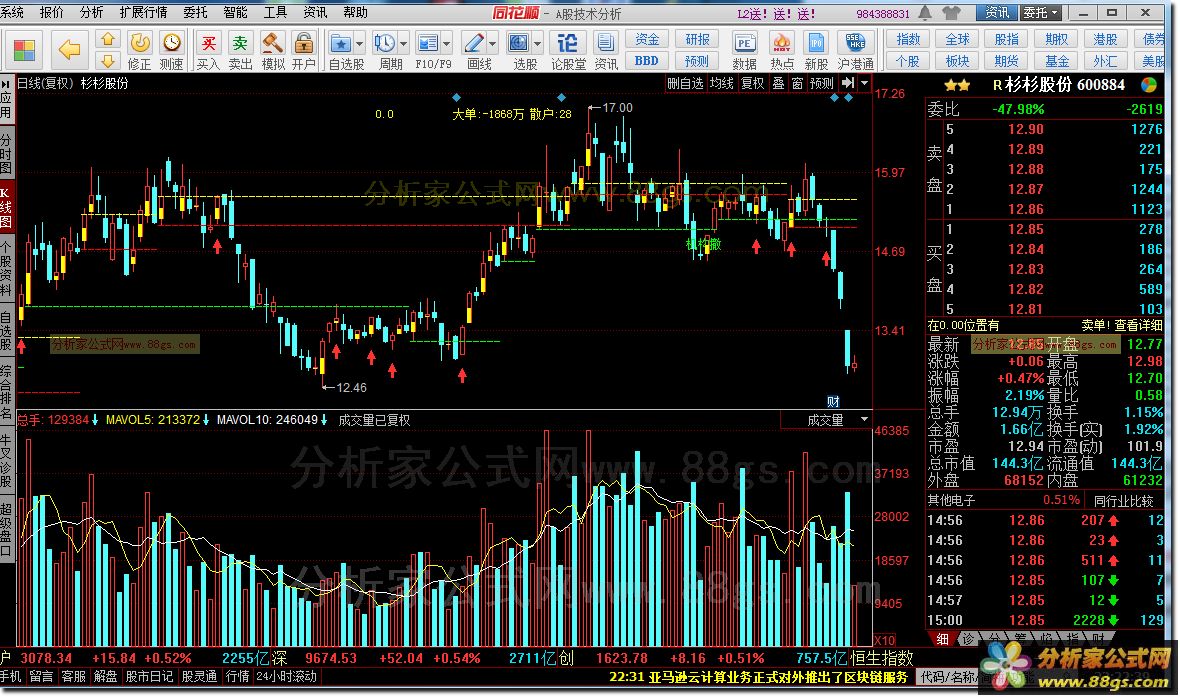Open the 帮助 menu

[355, 12]
